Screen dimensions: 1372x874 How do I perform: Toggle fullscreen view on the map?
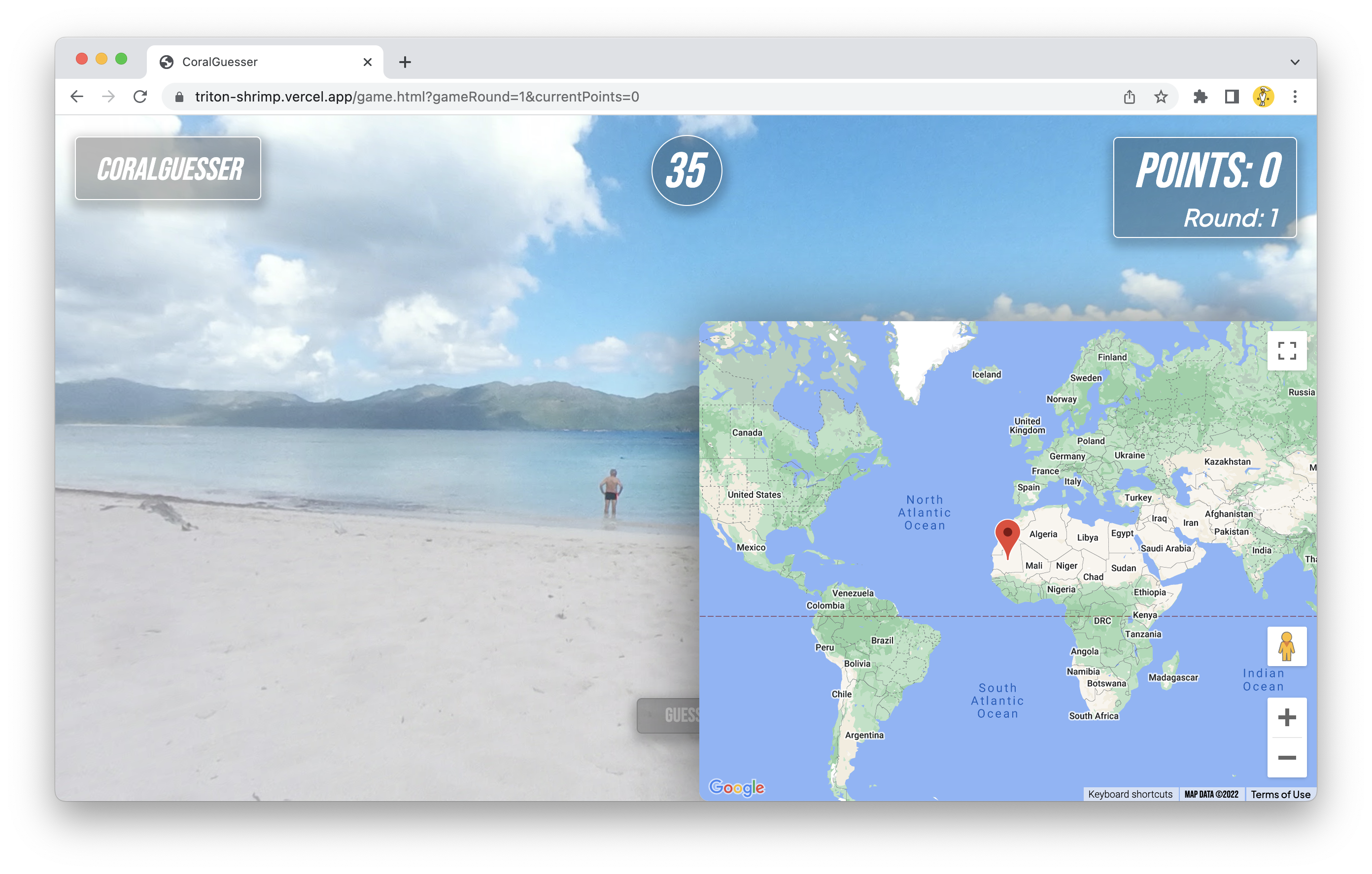tap(1287, 350)
